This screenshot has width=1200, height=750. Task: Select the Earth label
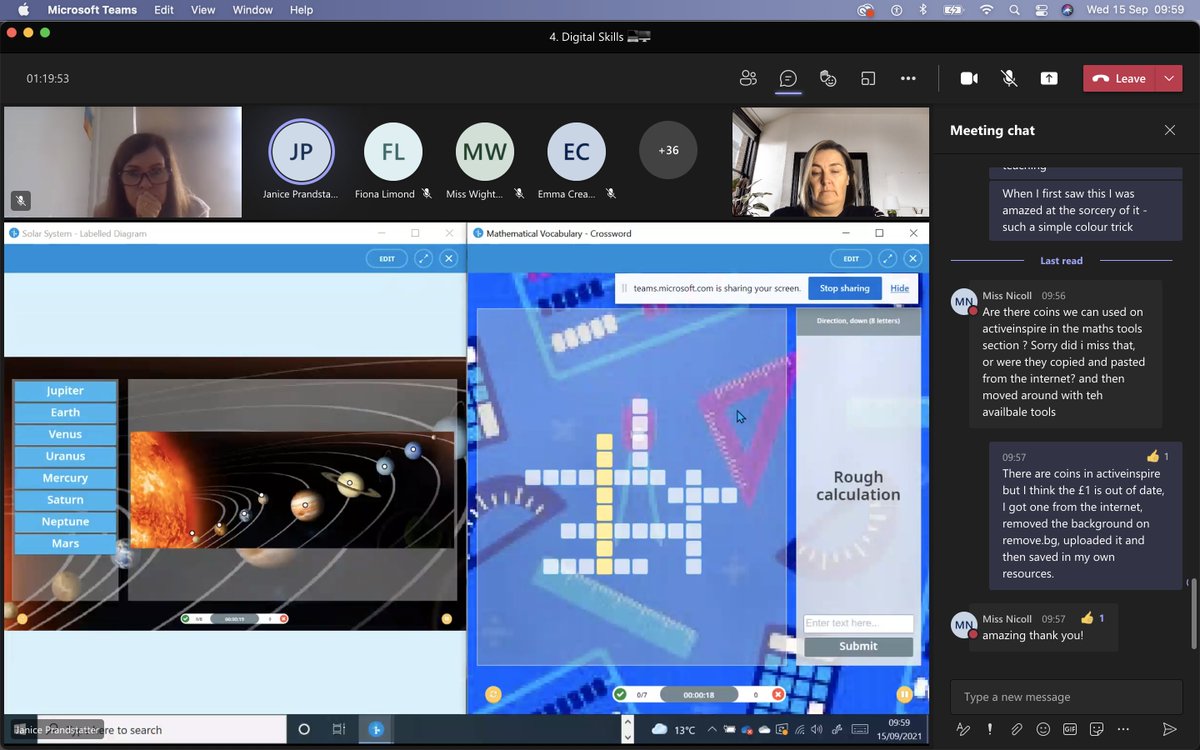(65, 412)
